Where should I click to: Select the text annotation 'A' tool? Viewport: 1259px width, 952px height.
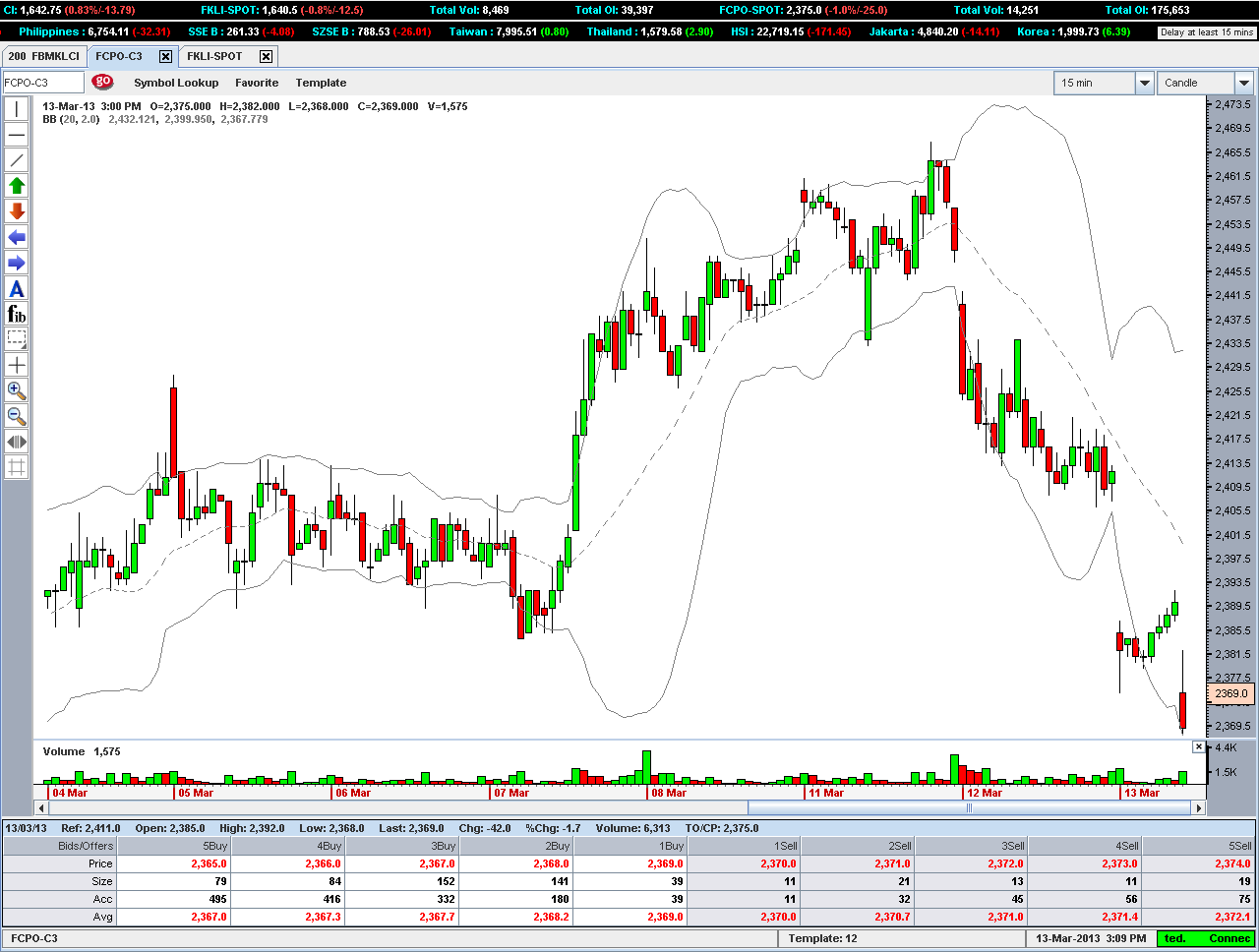(x=17, y=288)
